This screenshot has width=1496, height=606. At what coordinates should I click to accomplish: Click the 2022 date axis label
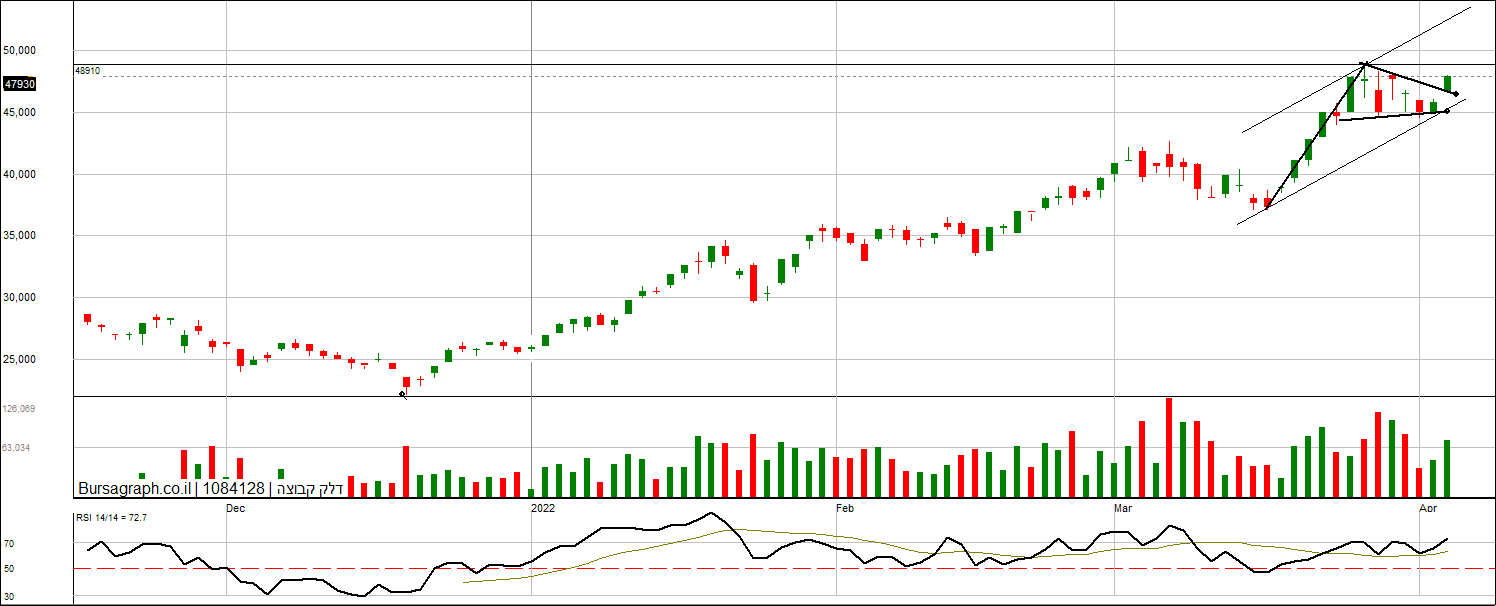543,509
